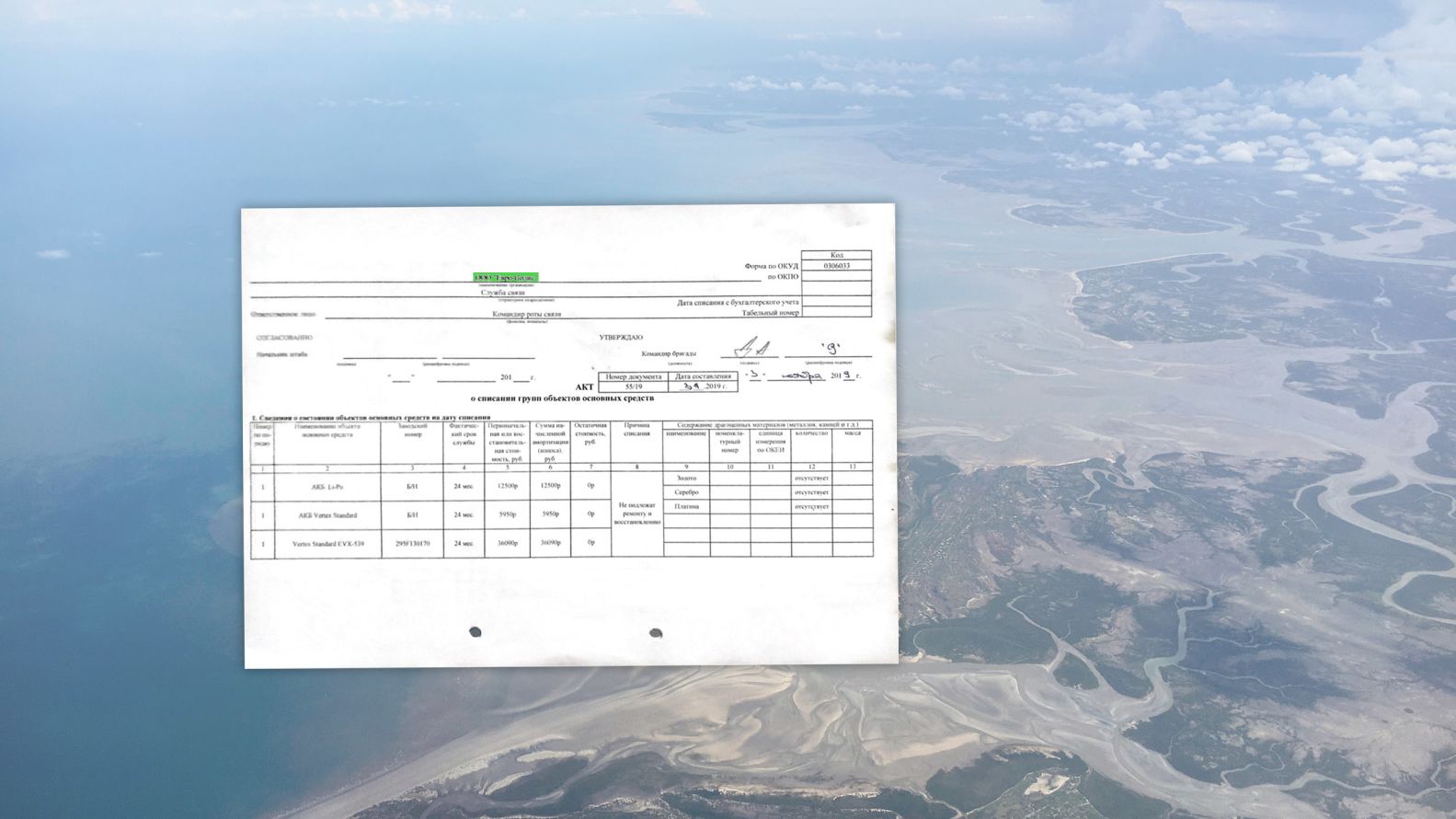Viewport: 1456px width, 819px height.
Task: Click the "Не подлежит ремонту" reason cell
Action: click(636, 513)
